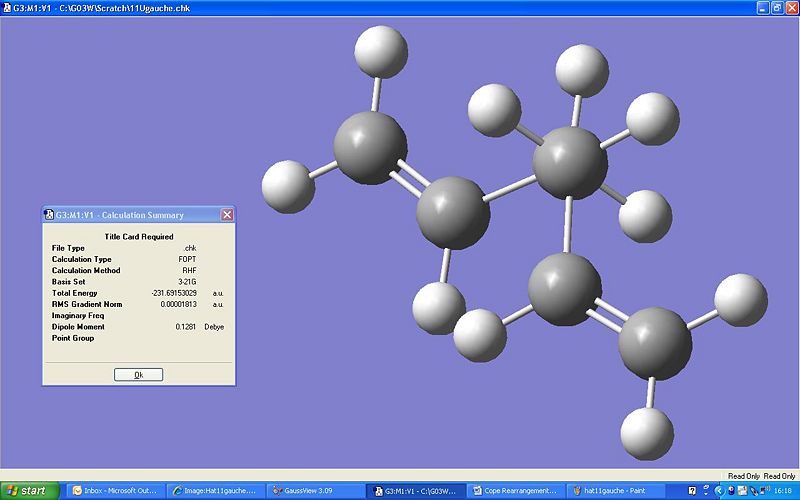Close the Calculation Summary dialog
The width and height of the screenshot is (800, 500).
click(x=227, y=214)
